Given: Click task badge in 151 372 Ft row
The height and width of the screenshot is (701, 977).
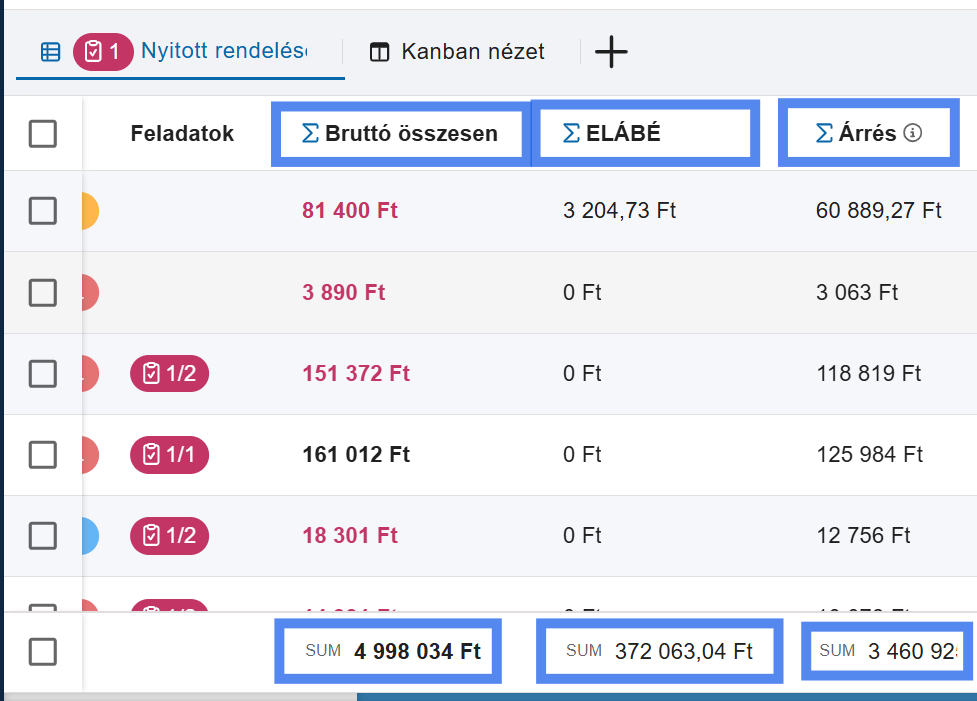Looking at the screenshot, I should (x=169, y=374).
